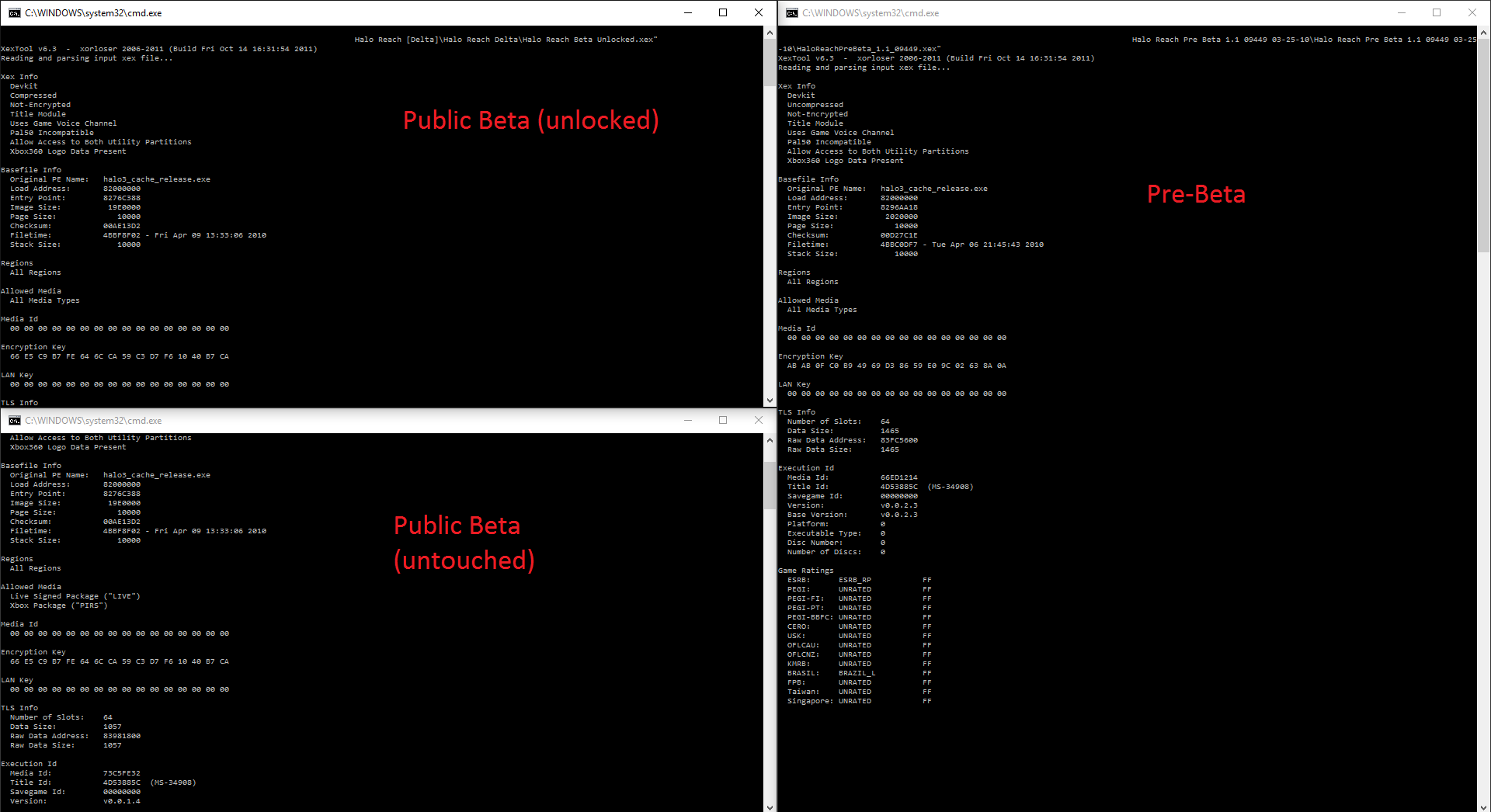Image resolution: width=1491 pixels, height=812 pixels.
Task: Close the active top-left cmd window
Action: (759, 12)
